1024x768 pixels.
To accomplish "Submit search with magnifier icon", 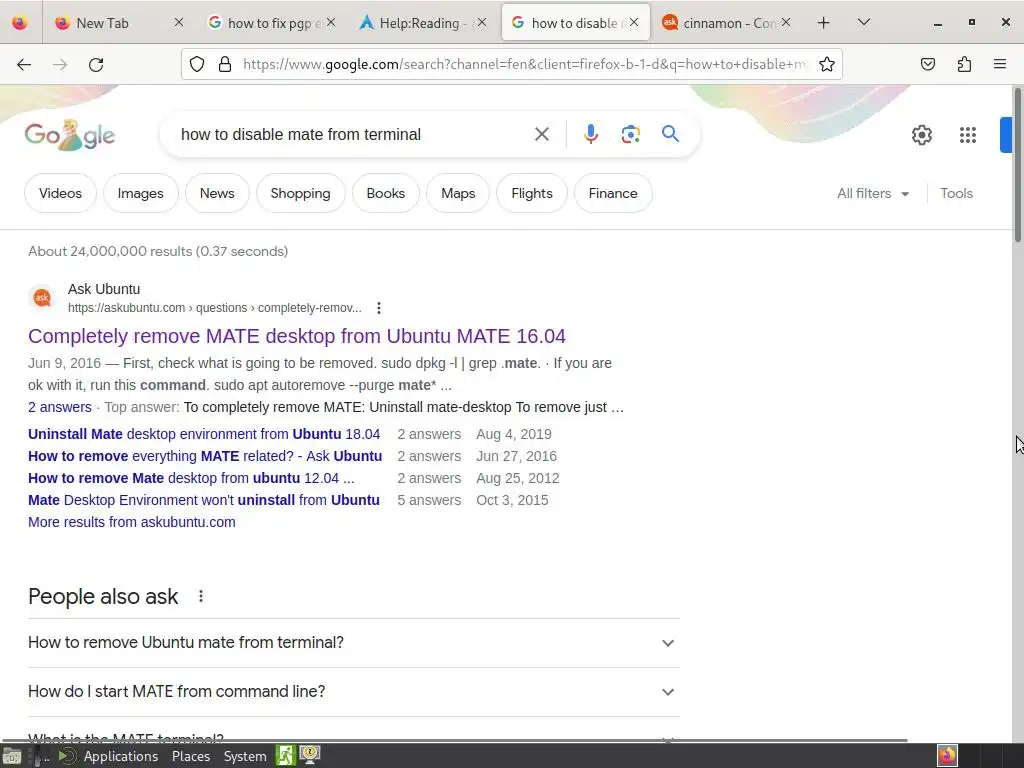I will (x=670, y=135).
